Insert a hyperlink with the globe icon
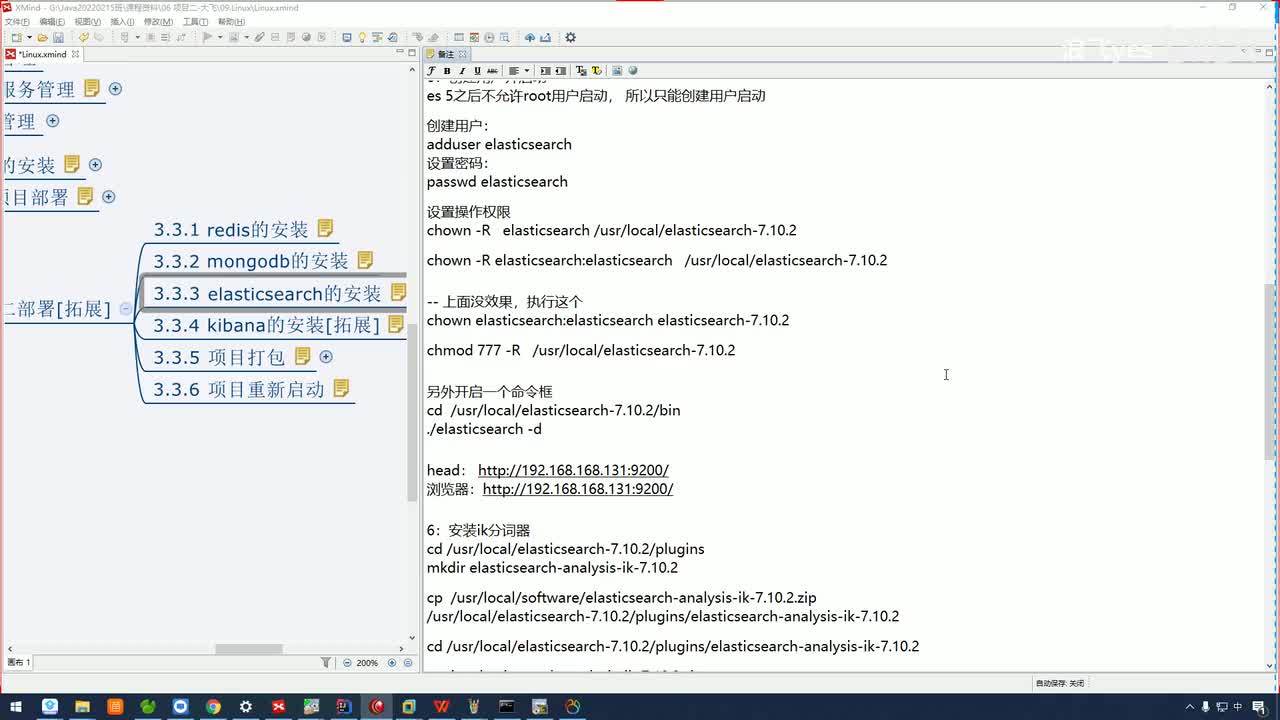This screenshot has height=720, width=1280. pyautogui.click(x=632, y=71)
